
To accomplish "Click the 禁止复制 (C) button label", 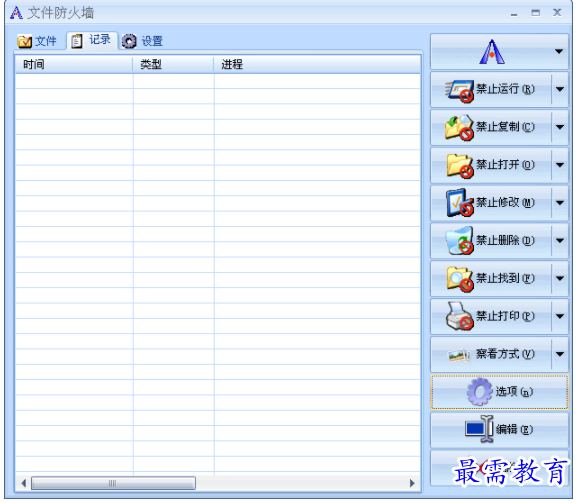I will [505, 127].
